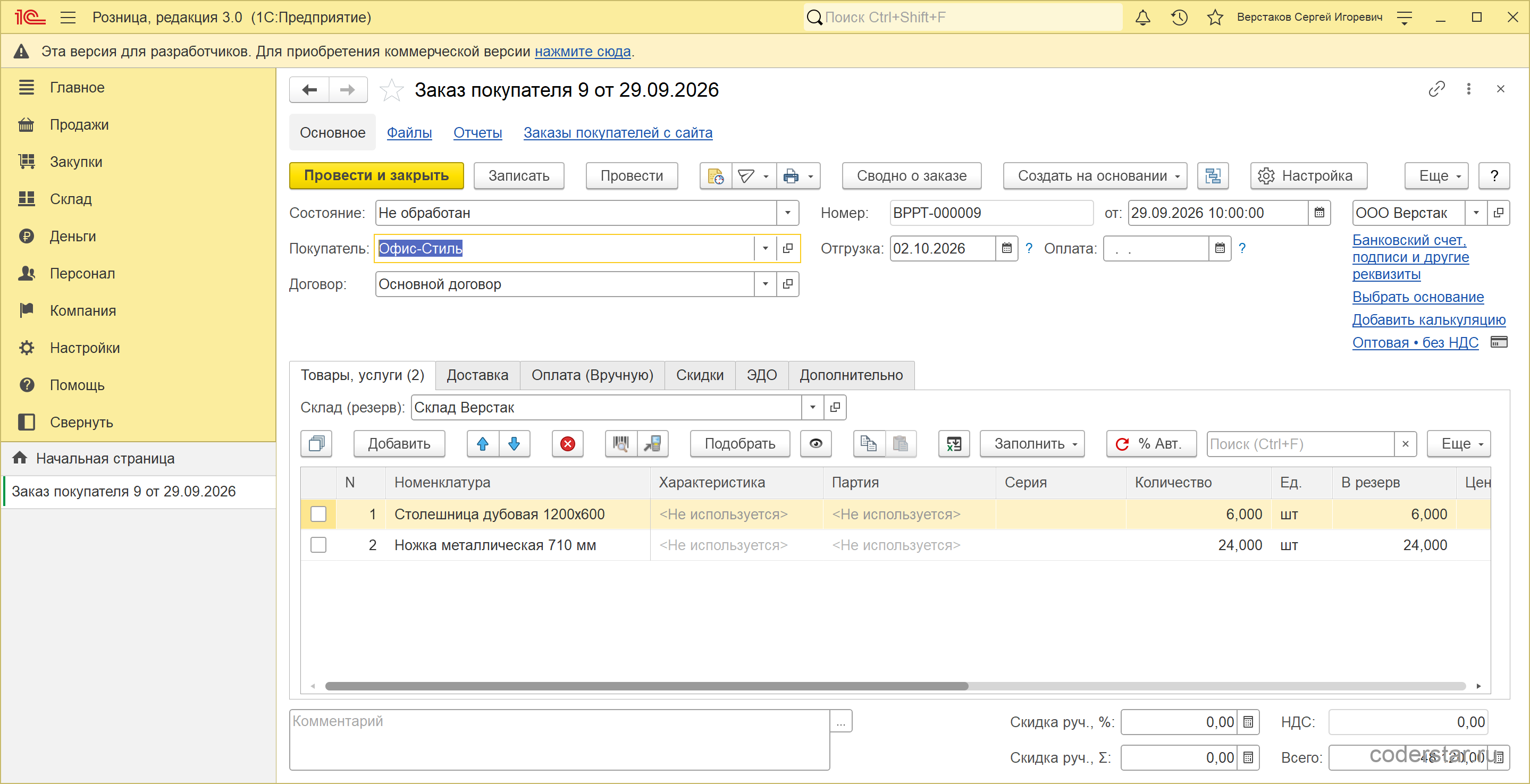
Task: Open Сводно о заказе report
Action: [x=912, y=176]
